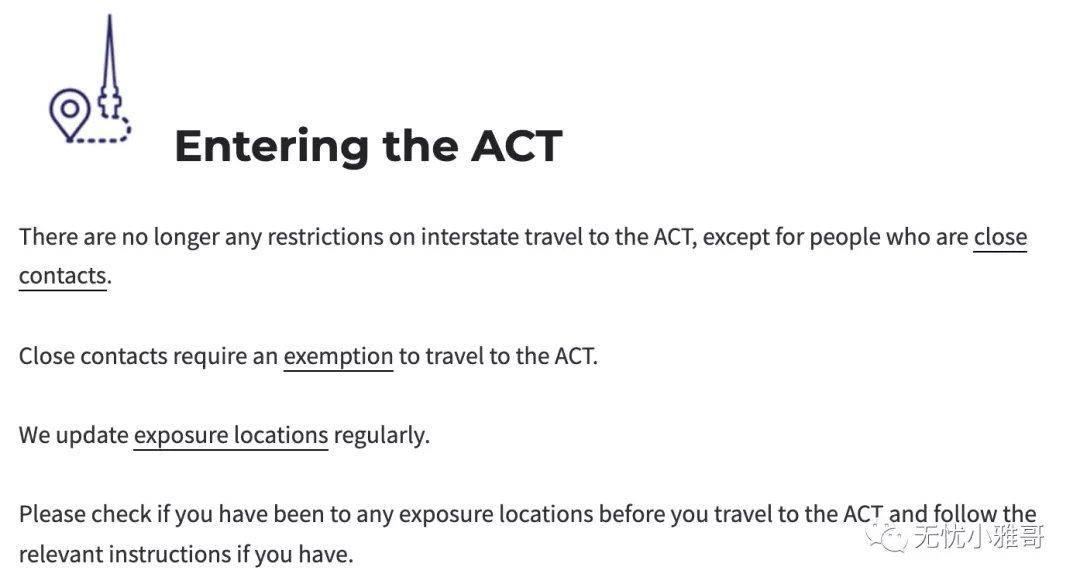Click the inner circle of the map pin
Image resolution: width=1080 pixels, height=584 pixels.
pyautogui.click(x=70, y=109)
